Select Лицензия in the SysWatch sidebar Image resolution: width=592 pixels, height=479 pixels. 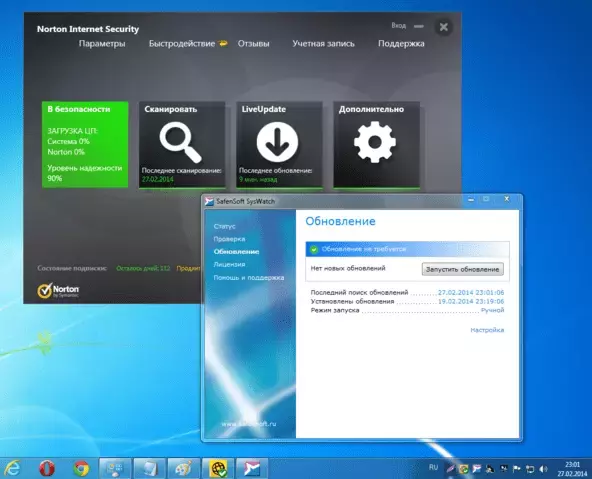229,265
